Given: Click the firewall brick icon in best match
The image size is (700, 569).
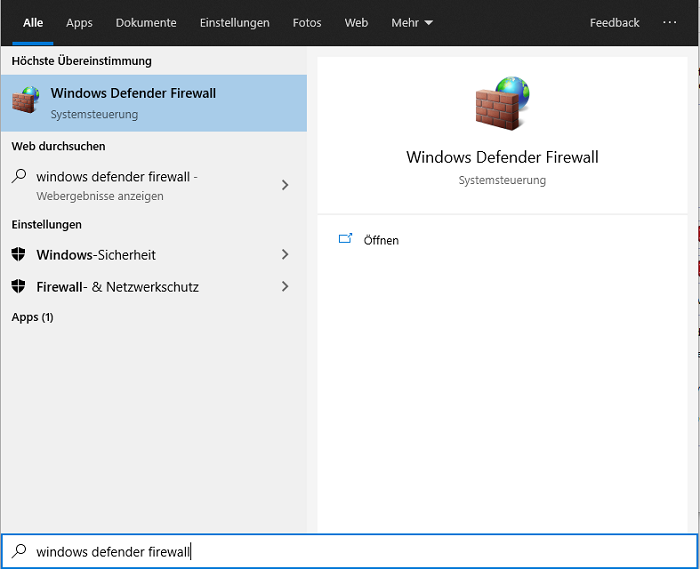Looking at the screenshot, I should pyautogui.click(x=26, y=100).
